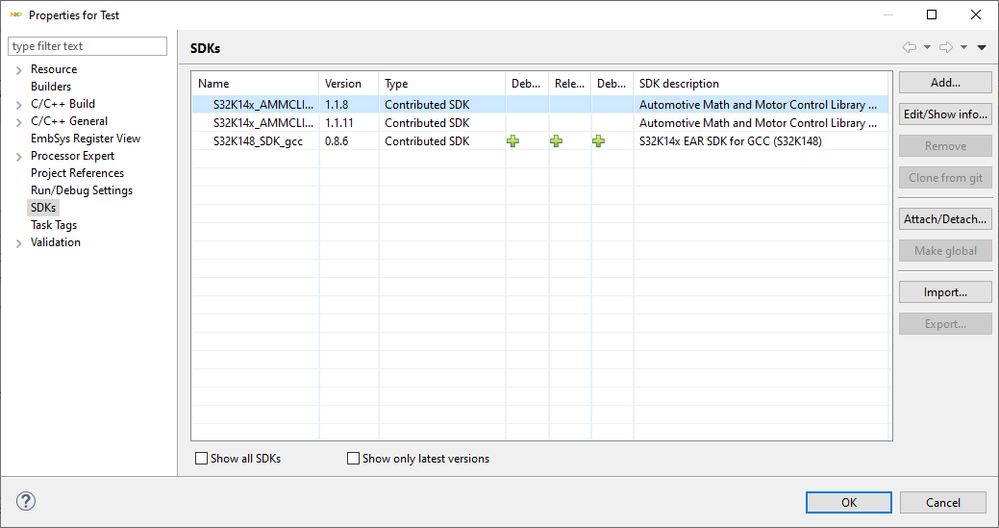The width and height of the screenshot is (999, 528).
Task: Expand the C/C++ Build node
Action: [x=19, y=104]
